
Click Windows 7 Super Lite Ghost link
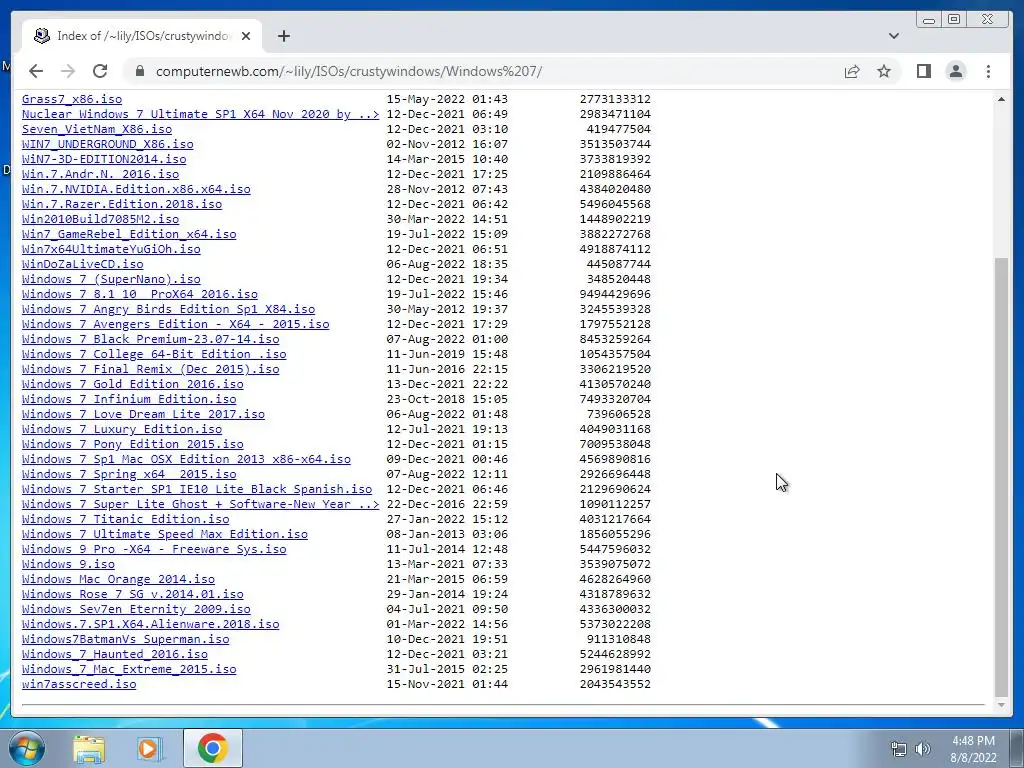pos(200,505)
